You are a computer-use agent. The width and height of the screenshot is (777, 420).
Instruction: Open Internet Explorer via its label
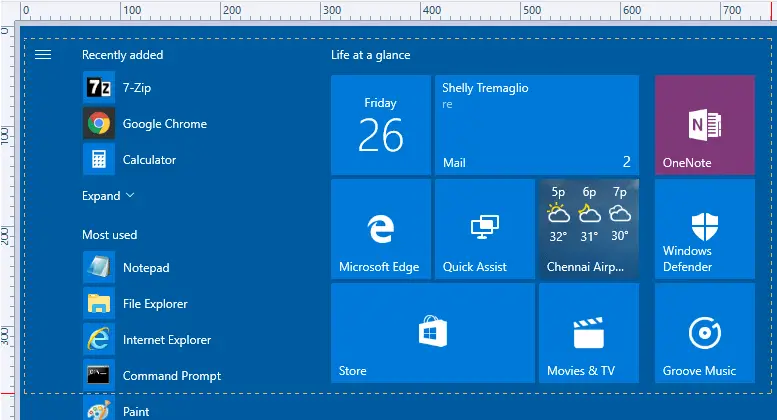(x=167, y=340)
